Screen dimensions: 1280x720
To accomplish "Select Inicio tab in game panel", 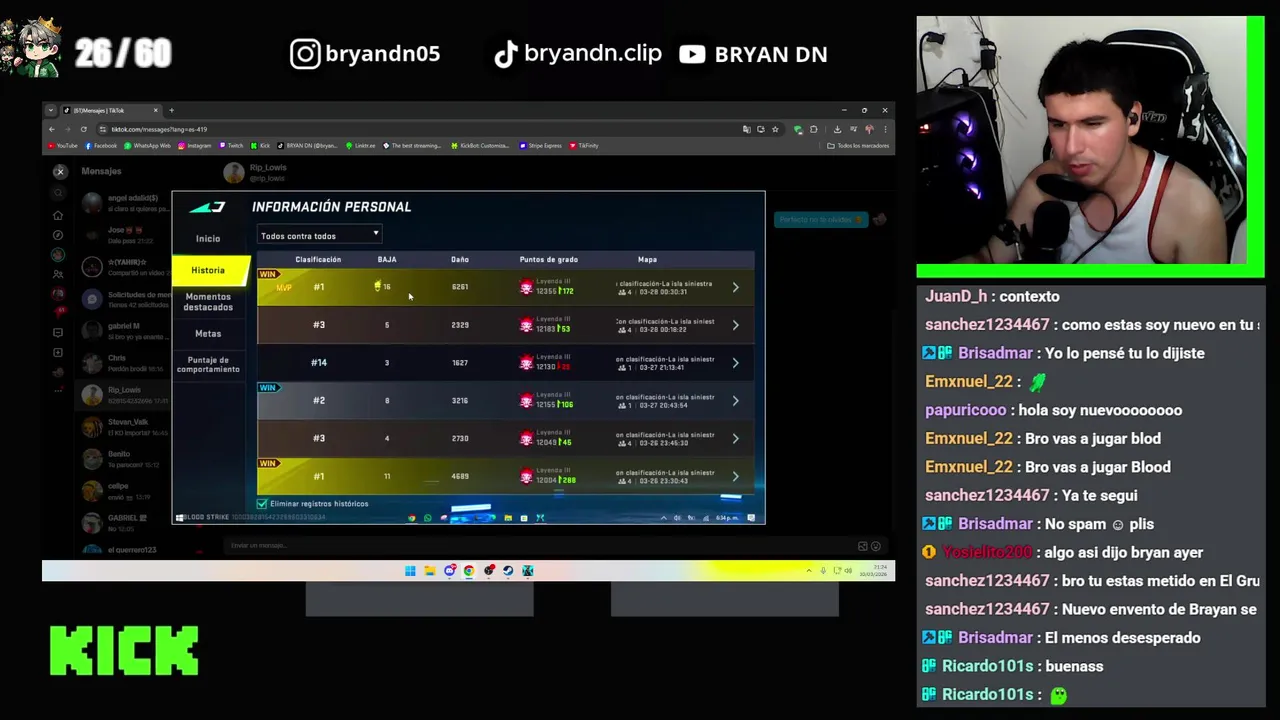I will [208, 239].
